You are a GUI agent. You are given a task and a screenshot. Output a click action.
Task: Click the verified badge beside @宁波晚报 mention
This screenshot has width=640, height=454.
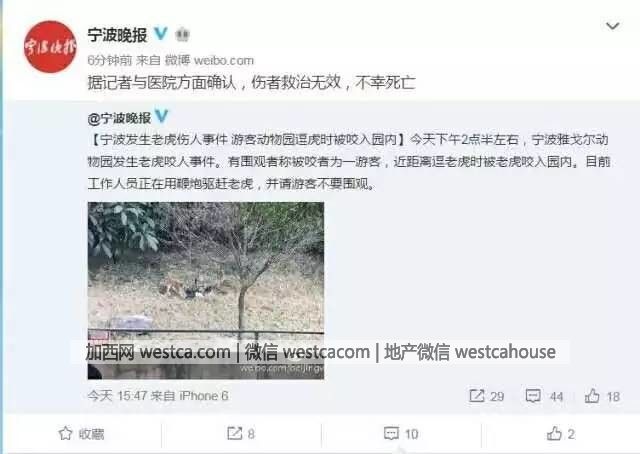162,116
